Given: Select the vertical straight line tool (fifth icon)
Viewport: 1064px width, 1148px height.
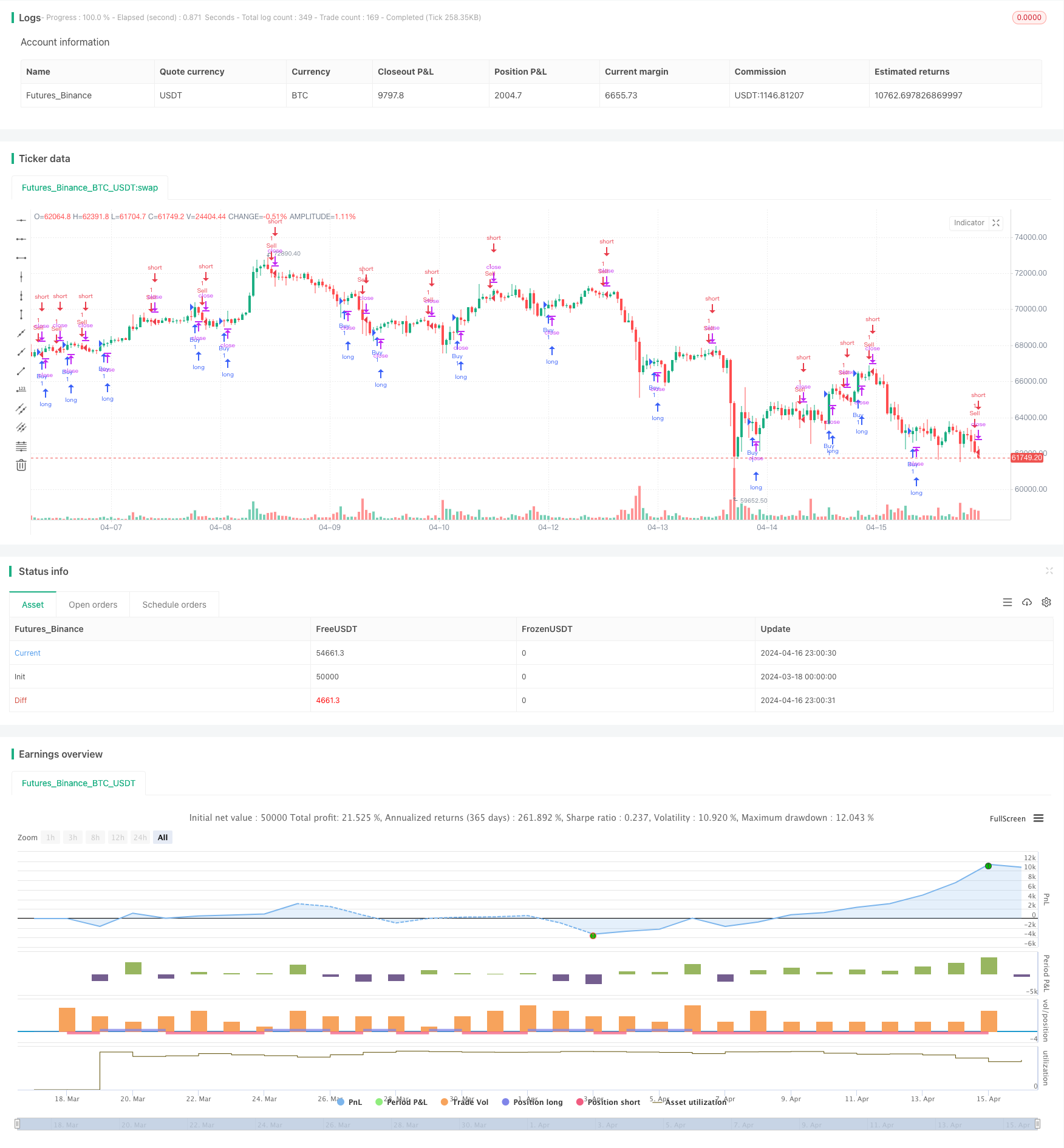Looking at the screenshot, I should click(21, 296).
